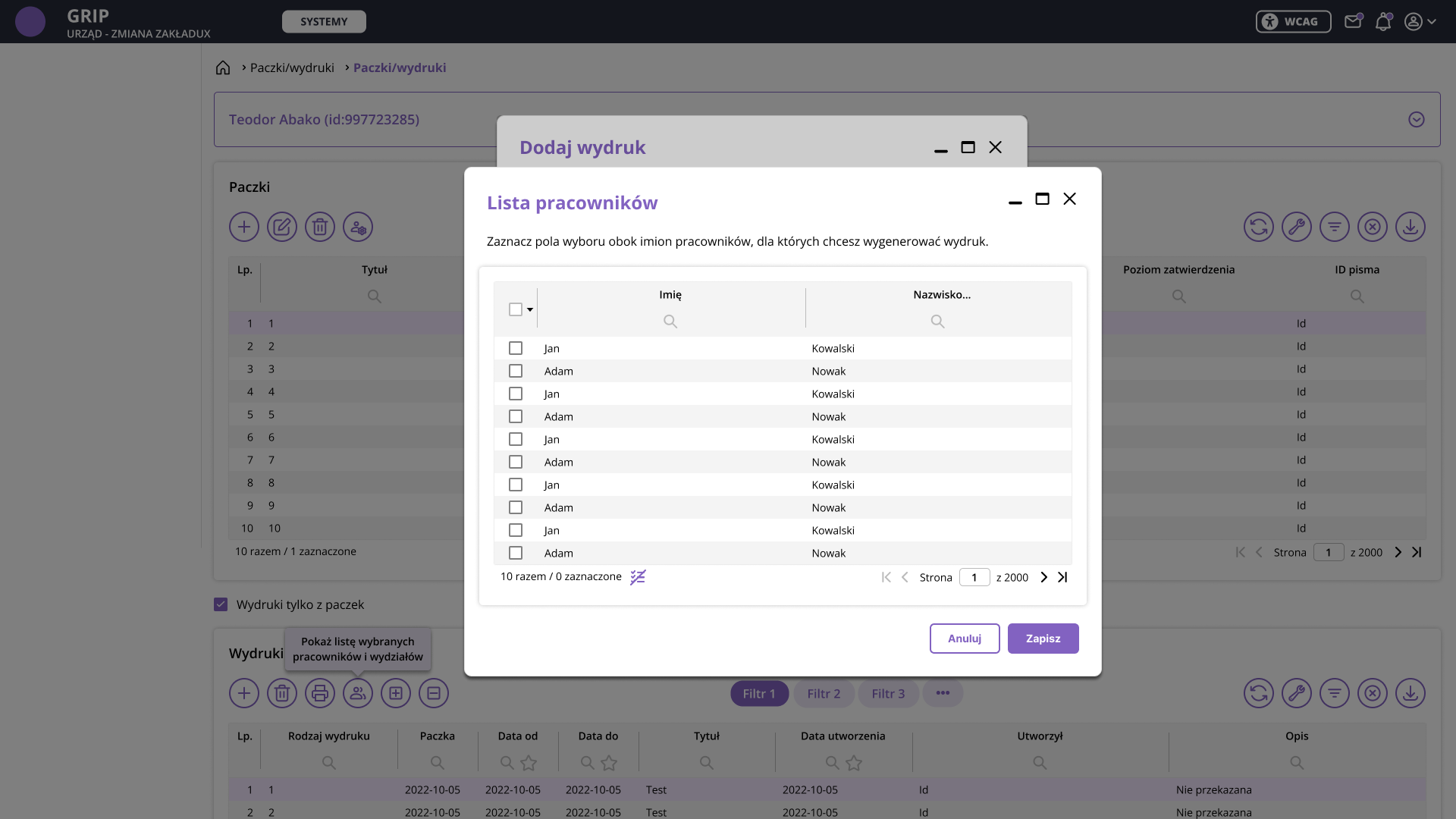Search the Tytuł column in Paczki

[x=375, y=297]
